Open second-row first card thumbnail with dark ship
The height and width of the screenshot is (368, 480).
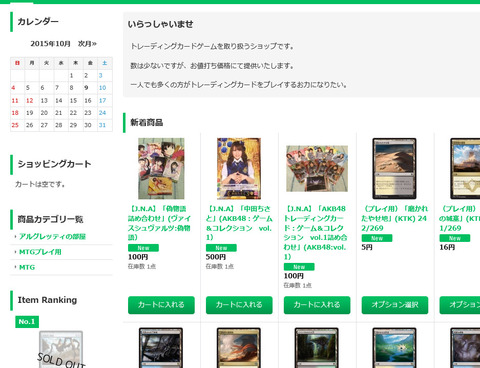pyautogui.click(x=161, y=348)
